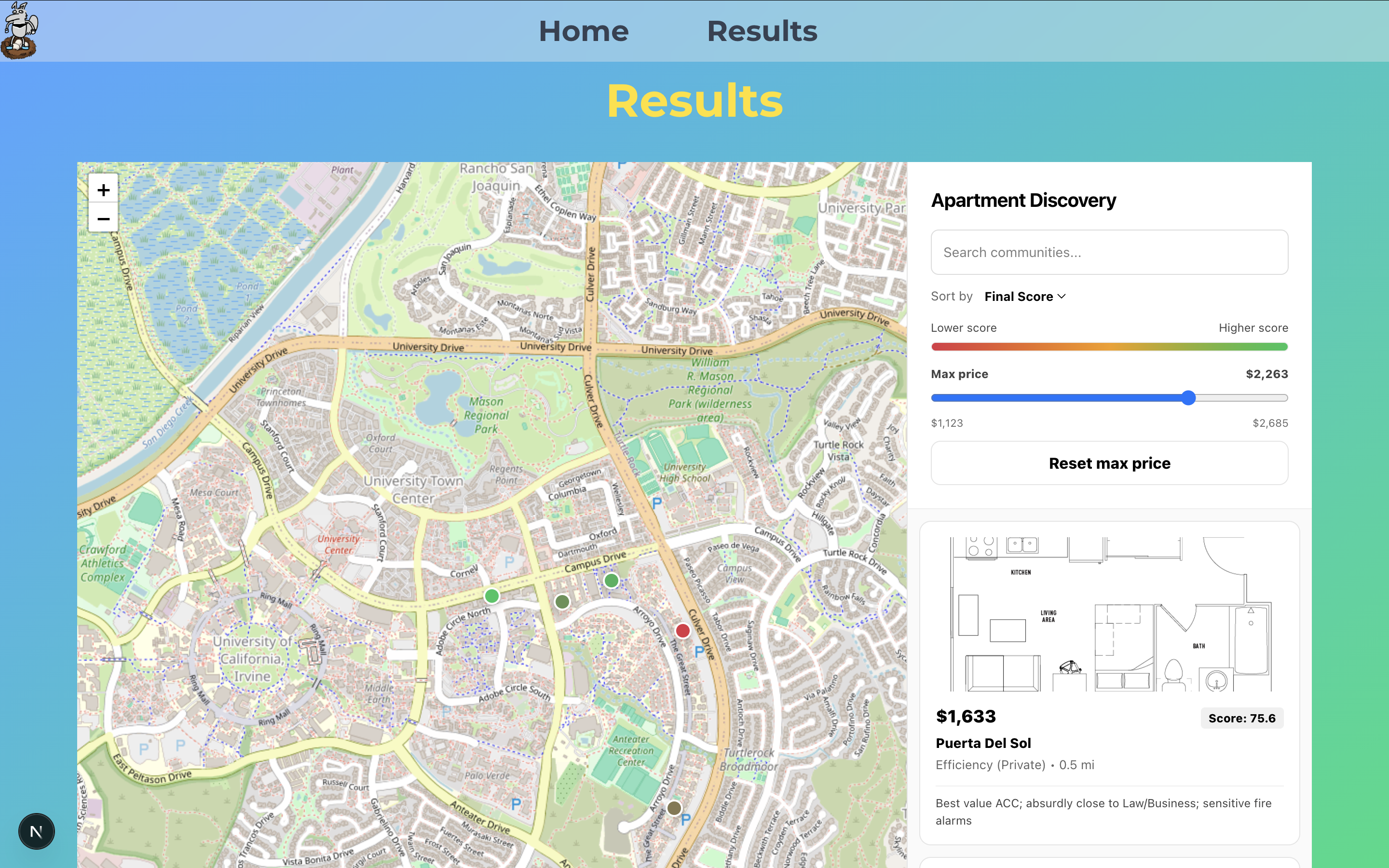Viewport: 1389px width, 868px height.
Task: Click the anteater logo in top-left corner
Action: 20,30
